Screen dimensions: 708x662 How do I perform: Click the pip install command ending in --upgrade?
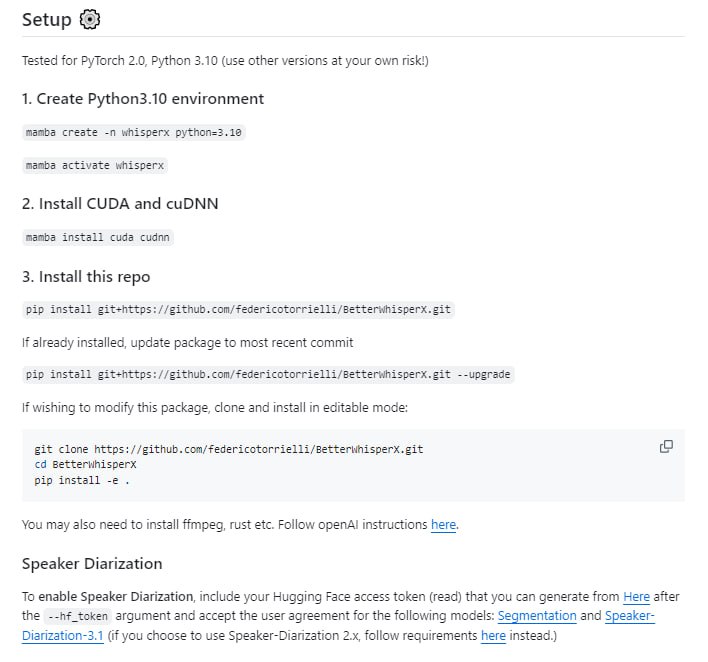coord(268,374)
